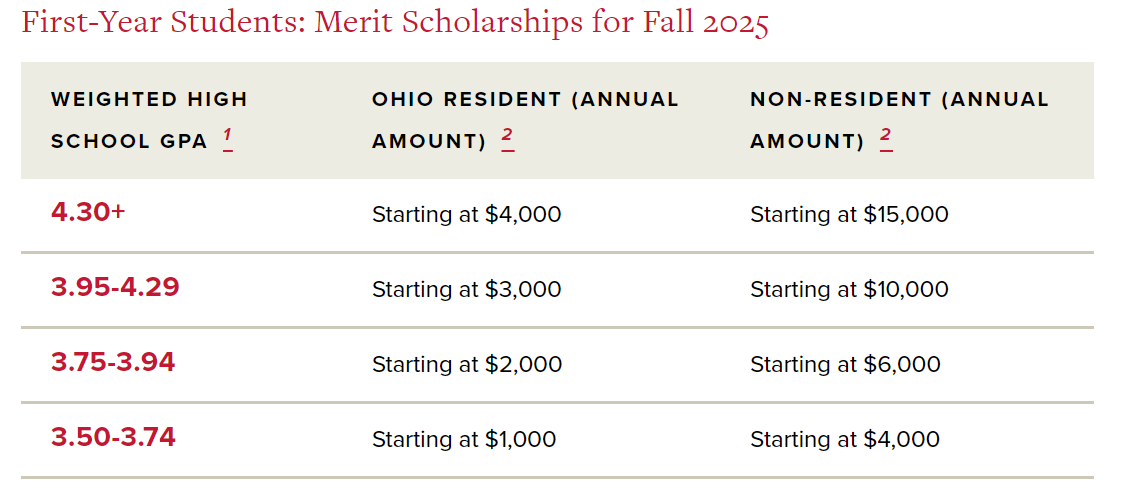Screen dimensions: 1125x498
Task: Select the 4.30+ GPA row label
Action: pyautogui.click(x=88, y=213)
